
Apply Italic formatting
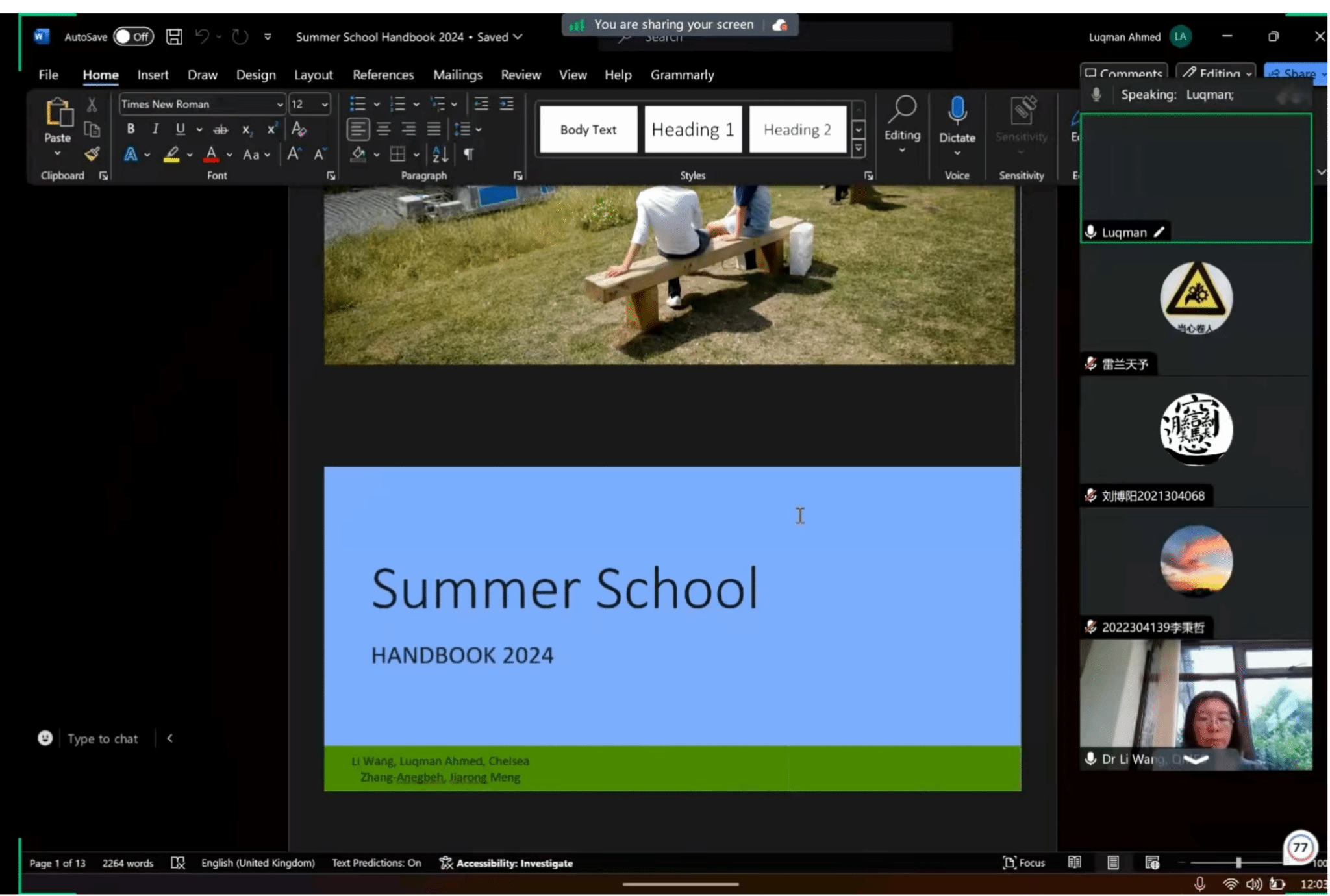155,129
